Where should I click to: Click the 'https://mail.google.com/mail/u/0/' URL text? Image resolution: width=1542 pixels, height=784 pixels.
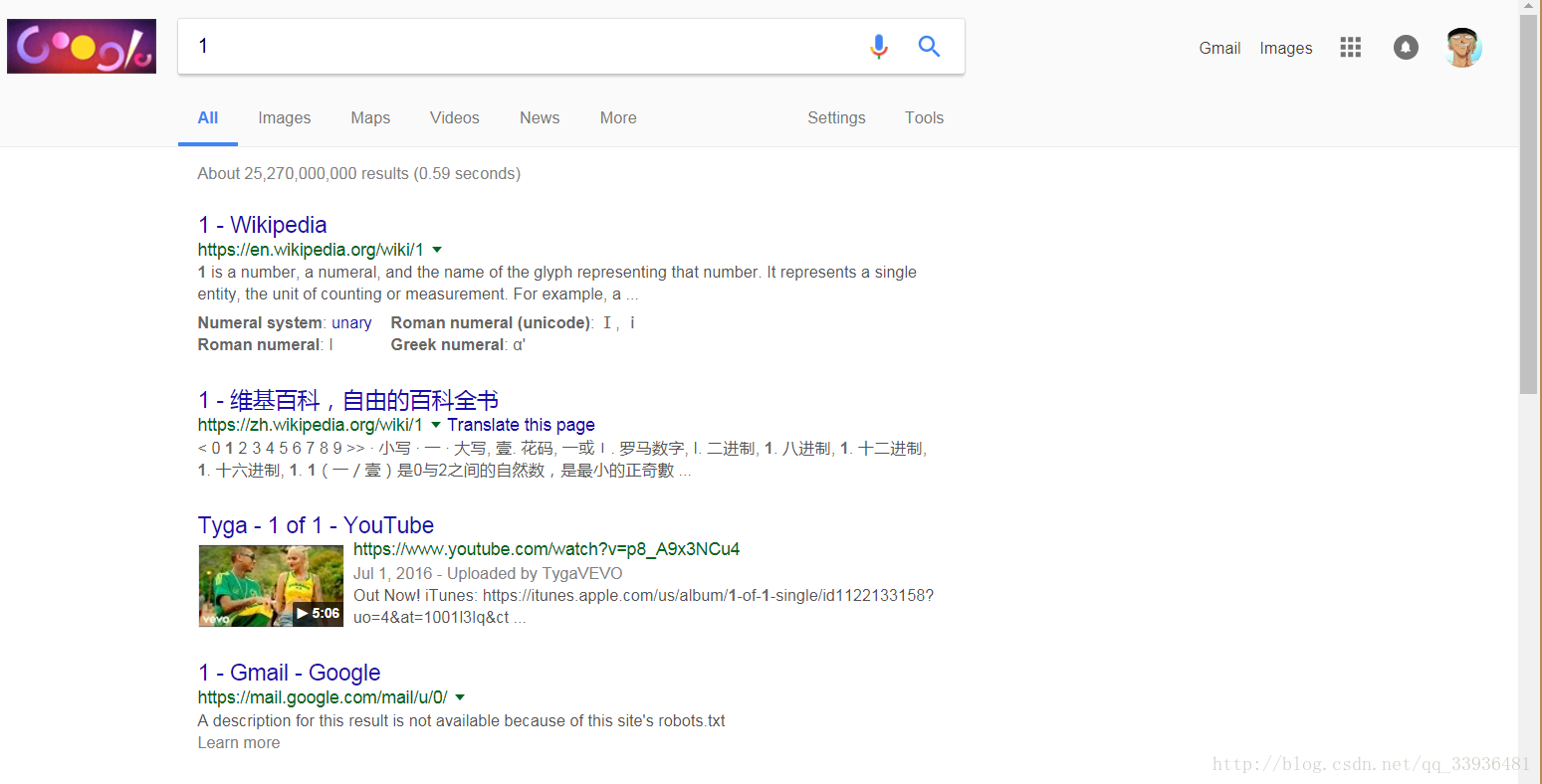pyautogui.click(x=323, y=697)
